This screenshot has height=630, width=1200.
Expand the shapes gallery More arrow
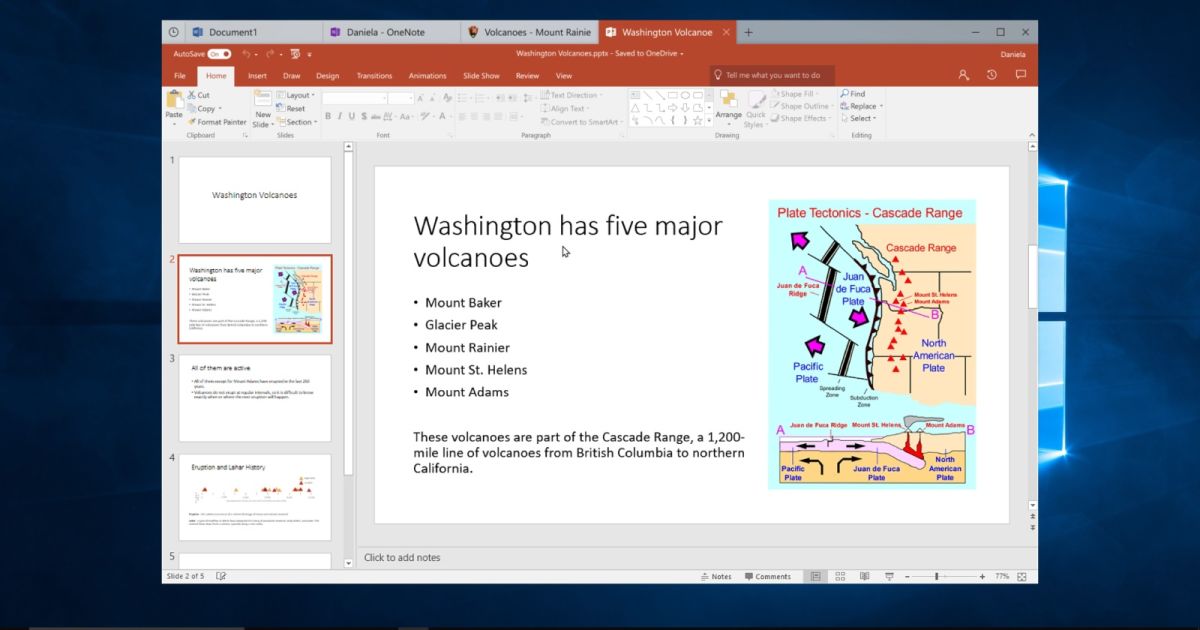coord(709,121)
